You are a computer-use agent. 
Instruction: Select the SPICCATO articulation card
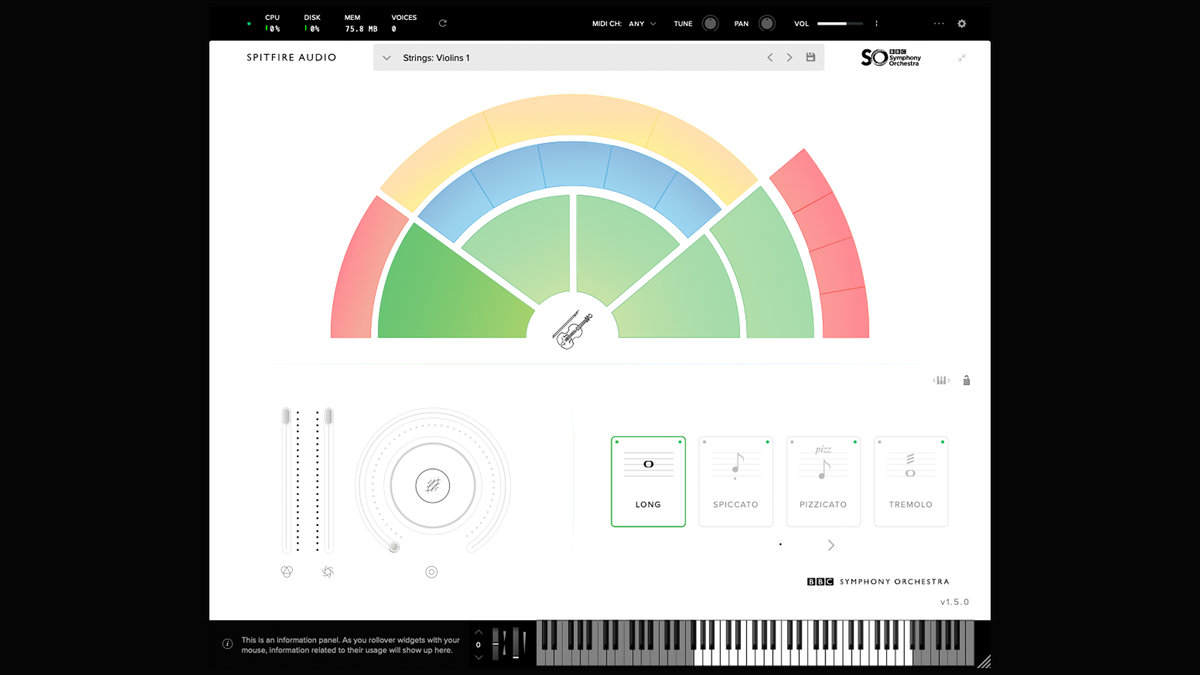point(736,480)
